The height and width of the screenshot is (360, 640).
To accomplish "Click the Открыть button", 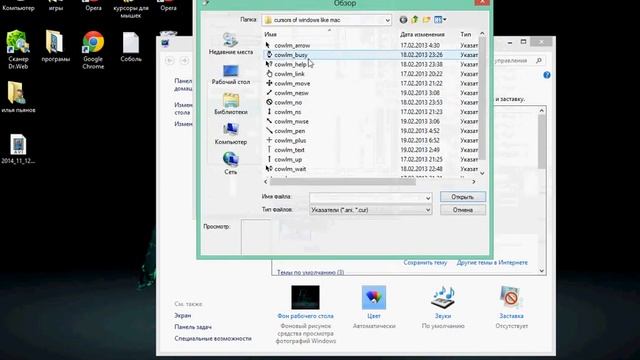I will click(463, 197).
